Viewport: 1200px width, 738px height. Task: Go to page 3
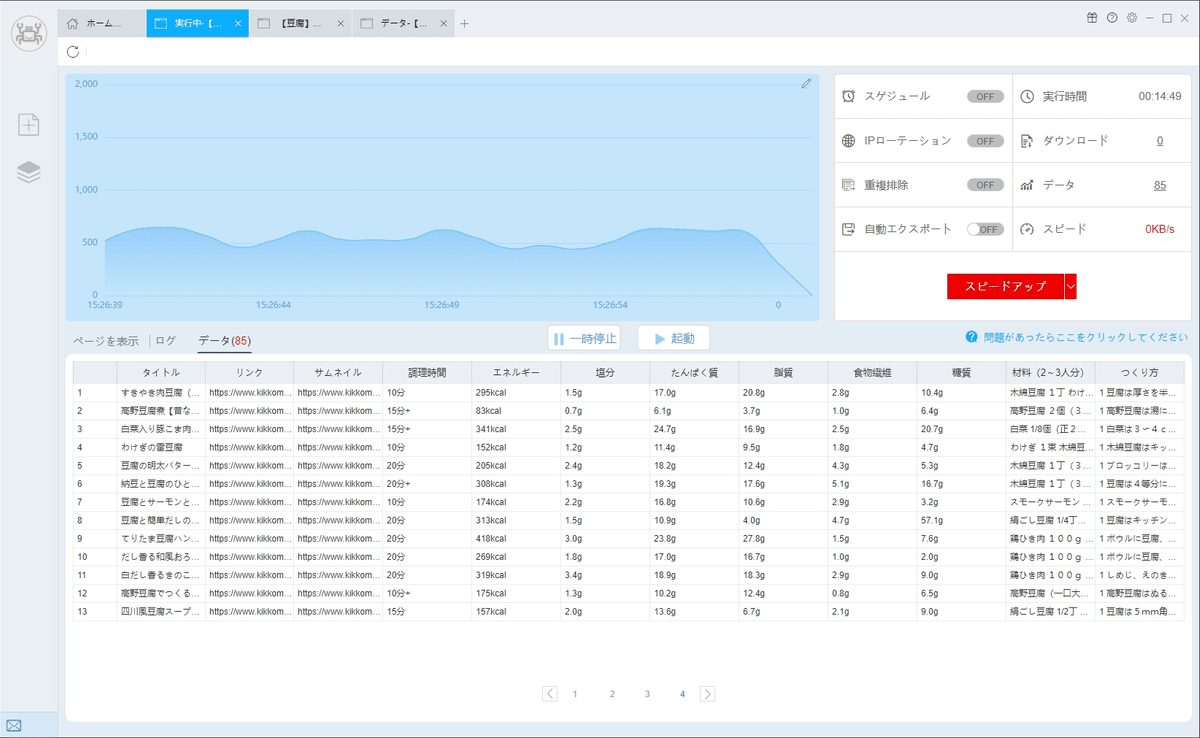tap(647, 693)
